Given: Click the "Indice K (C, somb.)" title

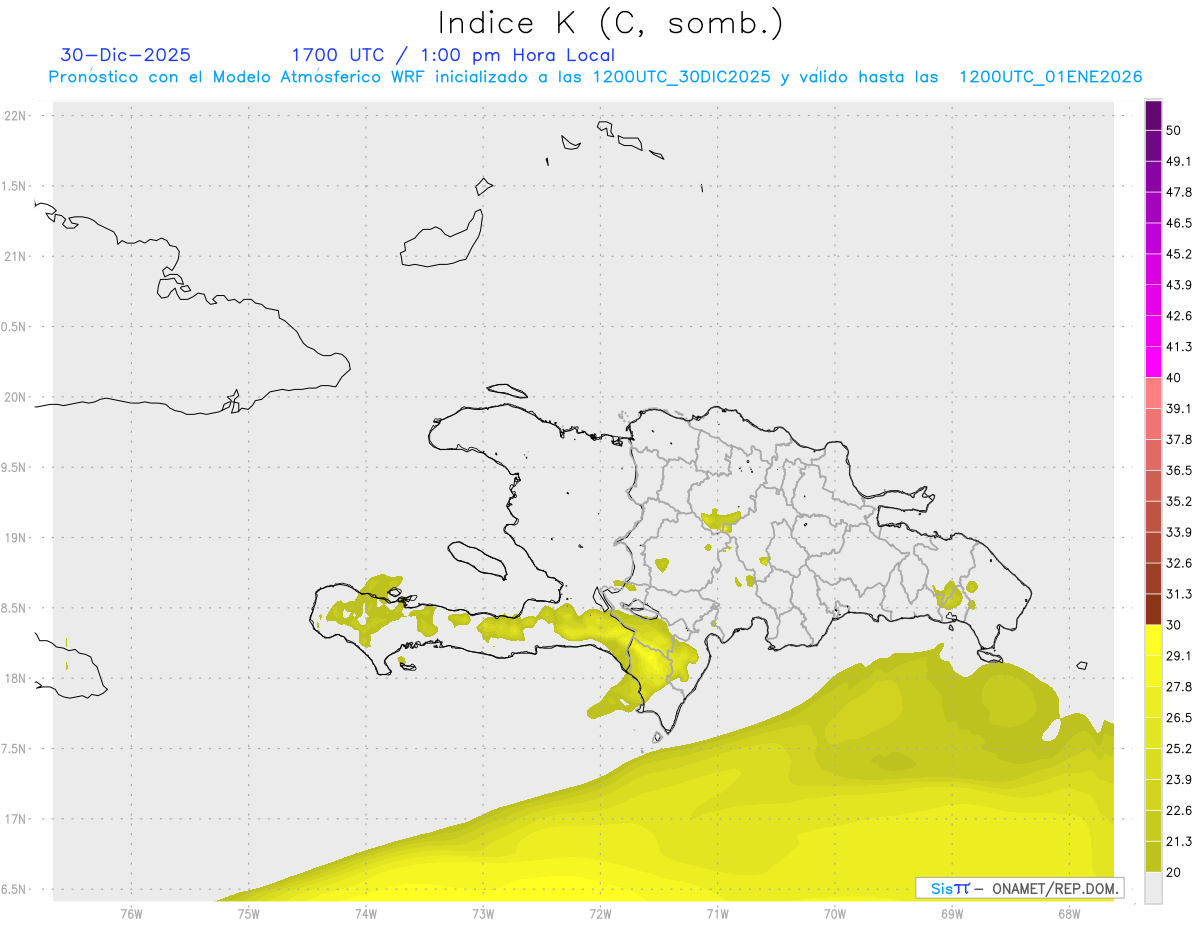Looking at the screenshot, I should tap(610, 23).
